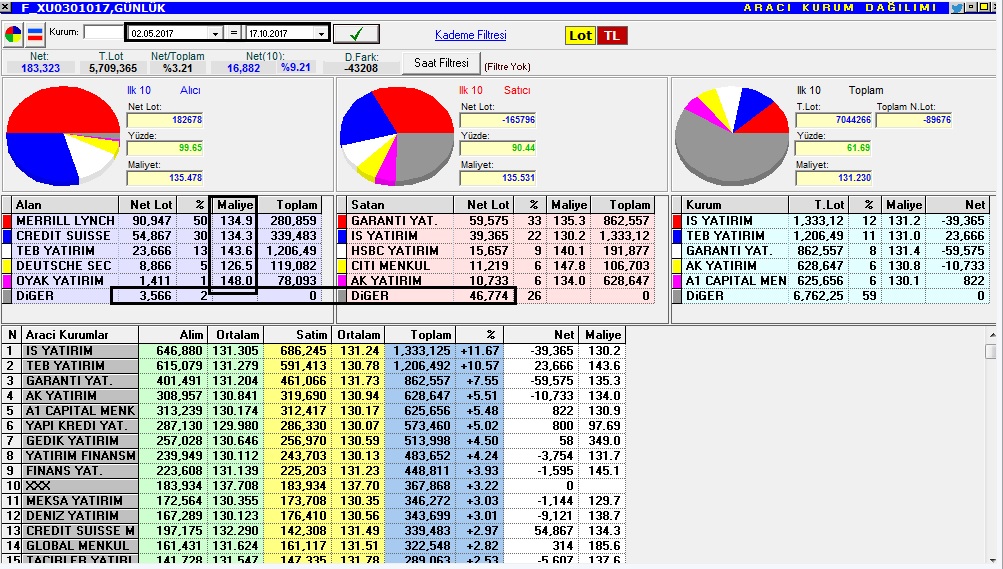This screenshot has width=1003, height=569.
Task: Click the equals button between the dates
Action: [234, 33]
